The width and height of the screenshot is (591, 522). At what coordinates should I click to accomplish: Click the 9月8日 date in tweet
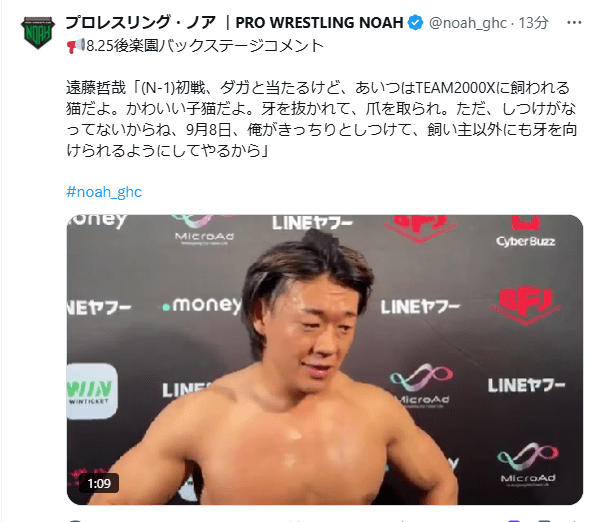point(209,130)
